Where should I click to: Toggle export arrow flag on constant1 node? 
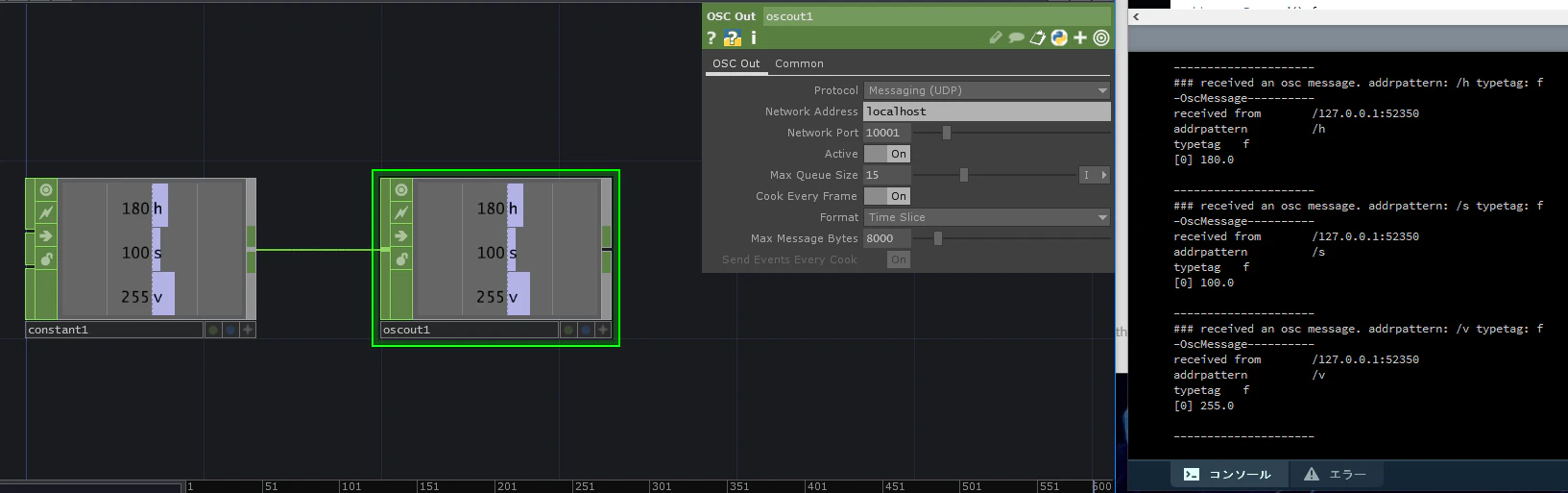click(46, 236)
